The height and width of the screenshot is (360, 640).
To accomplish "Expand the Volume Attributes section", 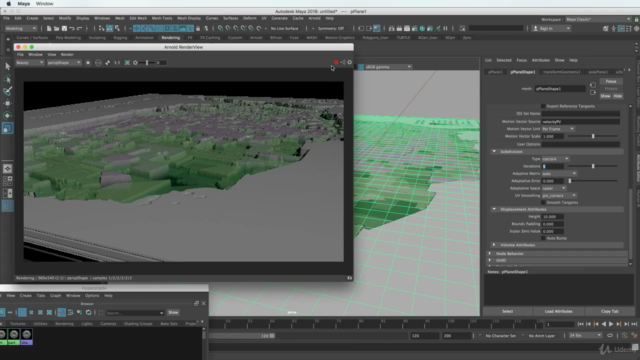I will tap(494, 245).
